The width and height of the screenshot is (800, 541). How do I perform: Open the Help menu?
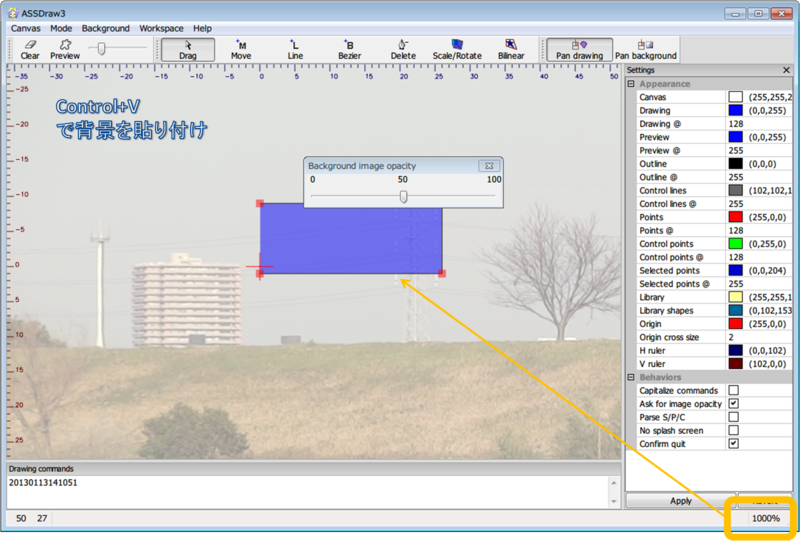pos(202,29)
